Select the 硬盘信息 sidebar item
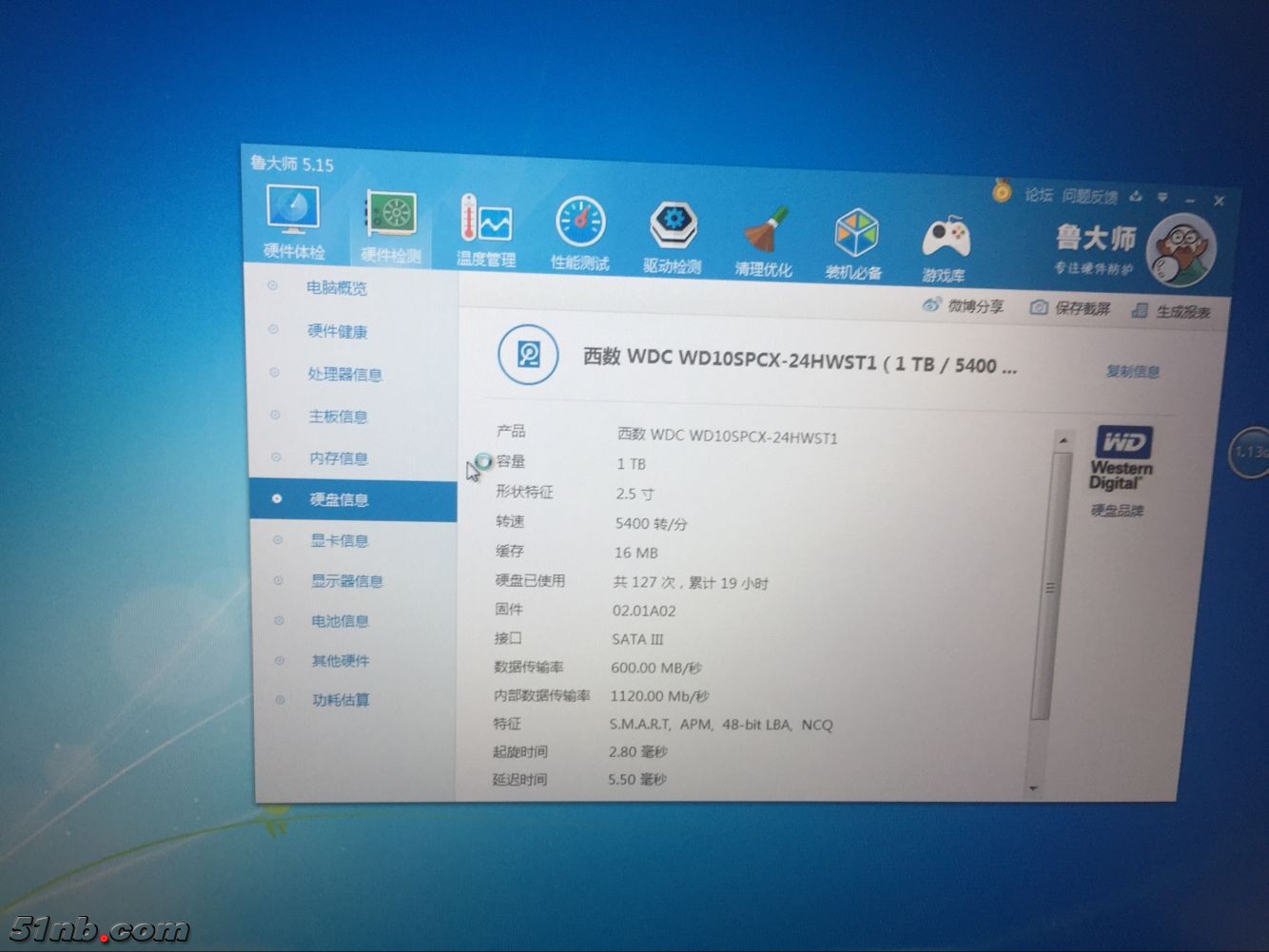Image resolution: width=1269 pixels, height=952 pixels. (x=353, y=499)
